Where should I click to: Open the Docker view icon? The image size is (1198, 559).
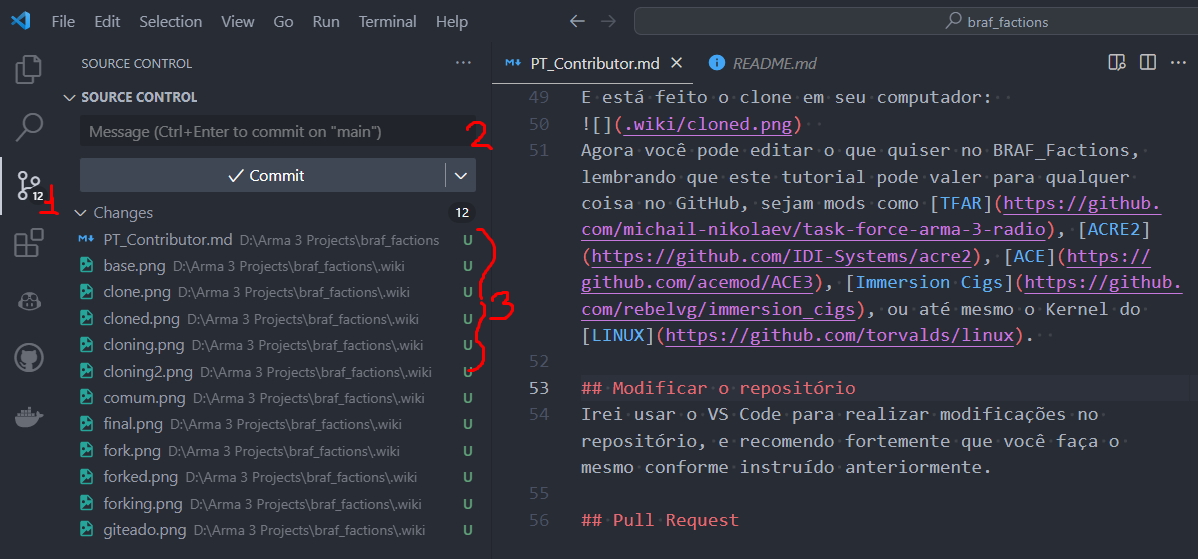point(29,417)
